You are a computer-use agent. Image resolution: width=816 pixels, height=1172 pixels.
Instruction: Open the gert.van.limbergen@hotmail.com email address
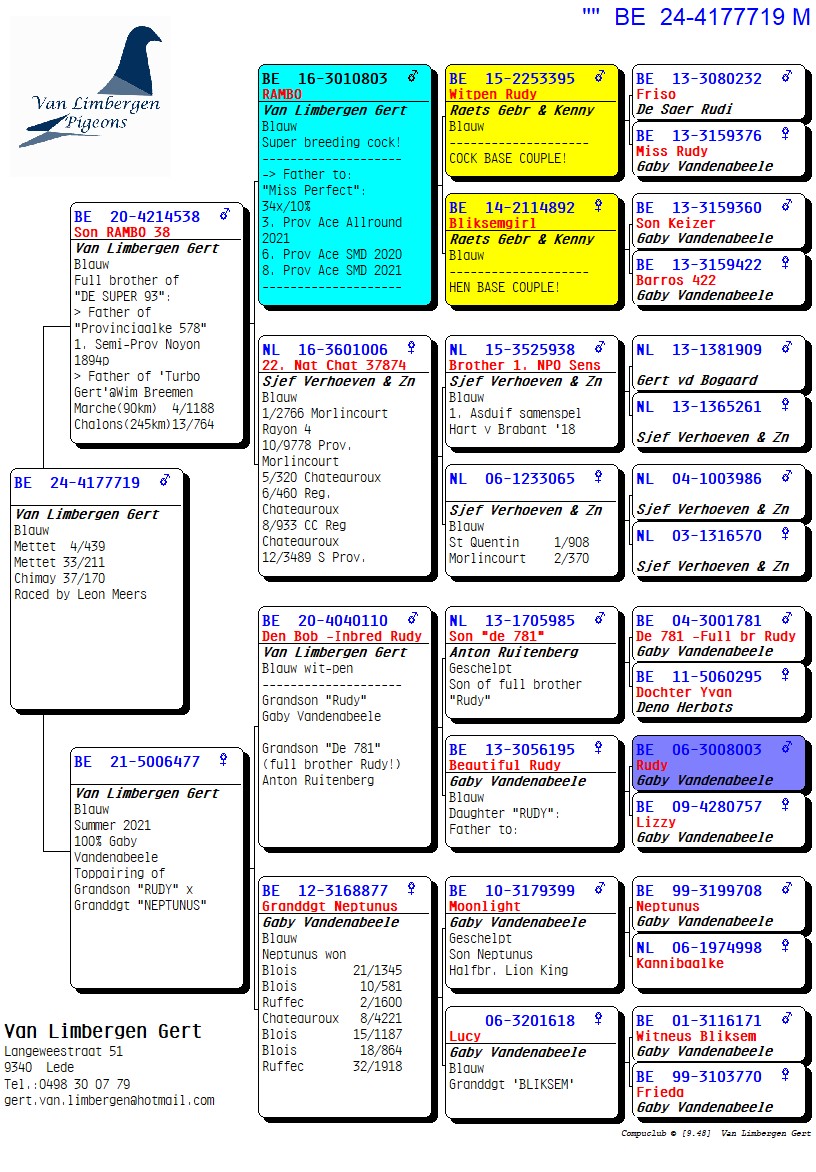[109, 1100]
